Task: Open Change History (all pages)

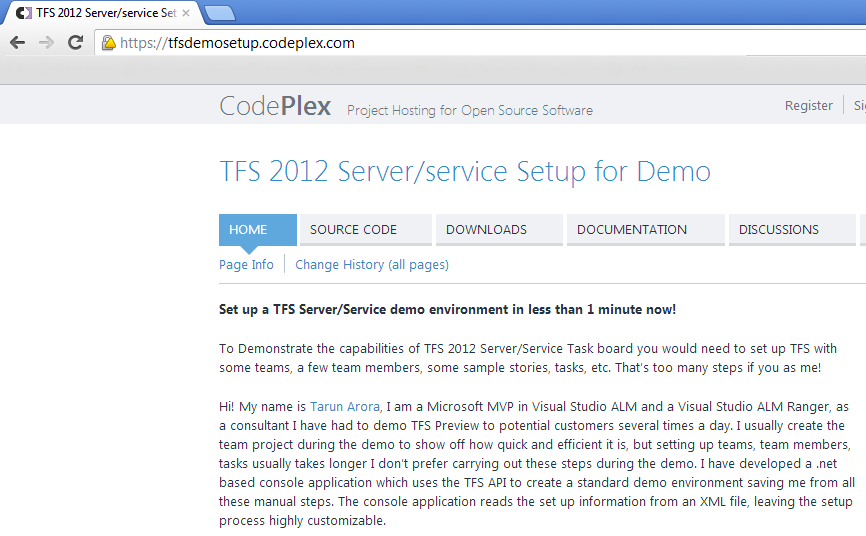Action: 372,265
